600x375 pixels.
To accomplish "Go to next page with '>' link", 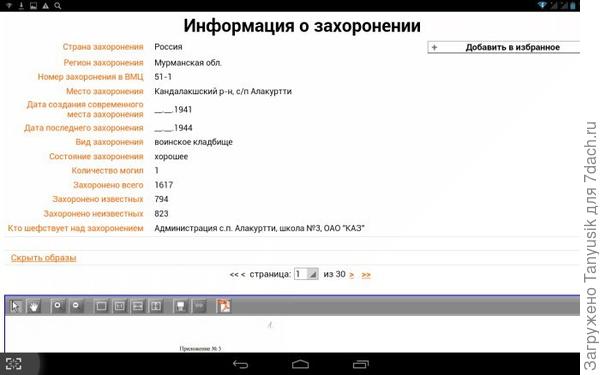I will [352, 274].
